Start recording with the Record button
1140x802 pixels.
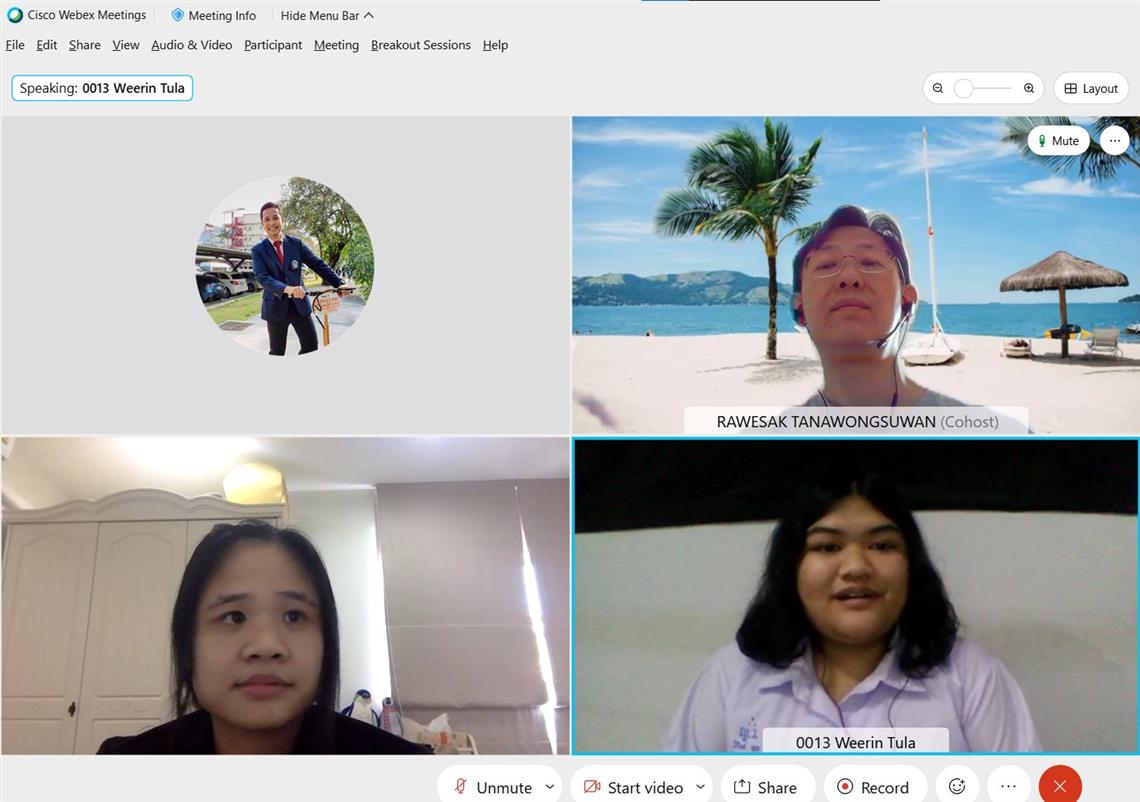[873, 787]
